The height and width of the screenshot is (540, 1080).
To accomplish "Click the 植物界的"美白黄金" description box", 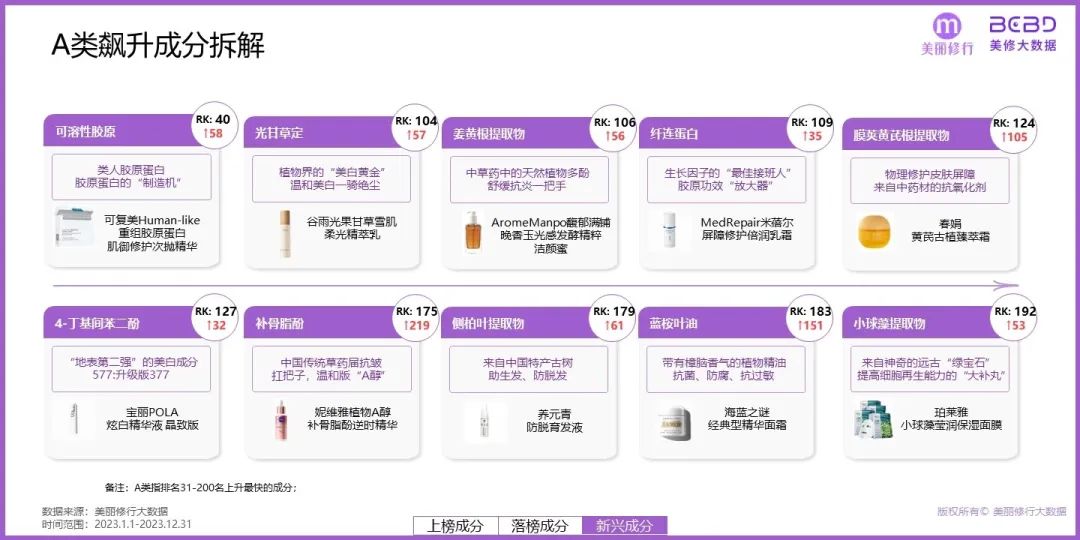I will (x=331, y=179).
